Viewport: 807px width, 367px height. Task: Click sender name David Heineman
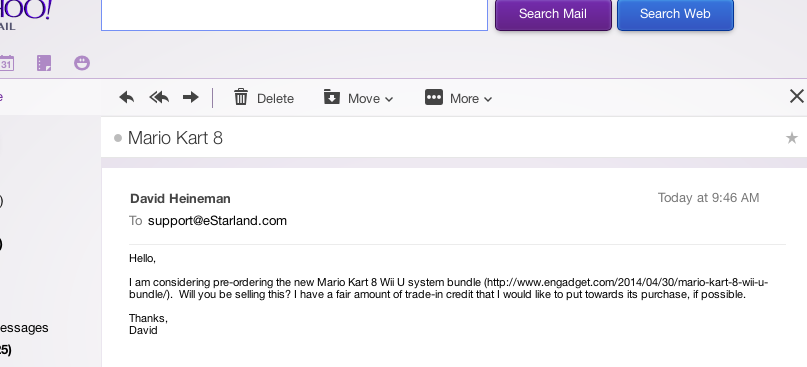pos(180,199)
